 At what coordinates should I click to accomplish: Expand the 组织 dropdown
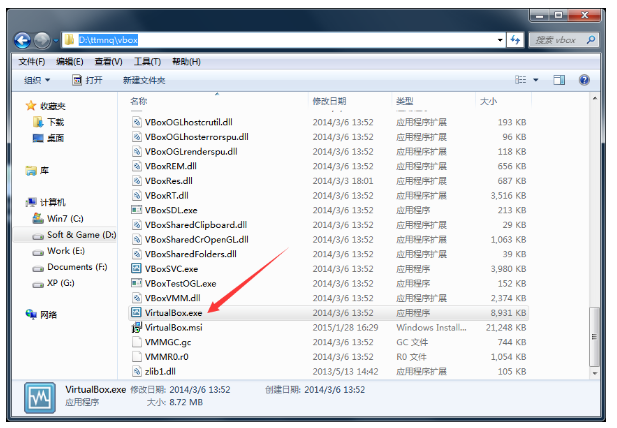tap(37, 80)
